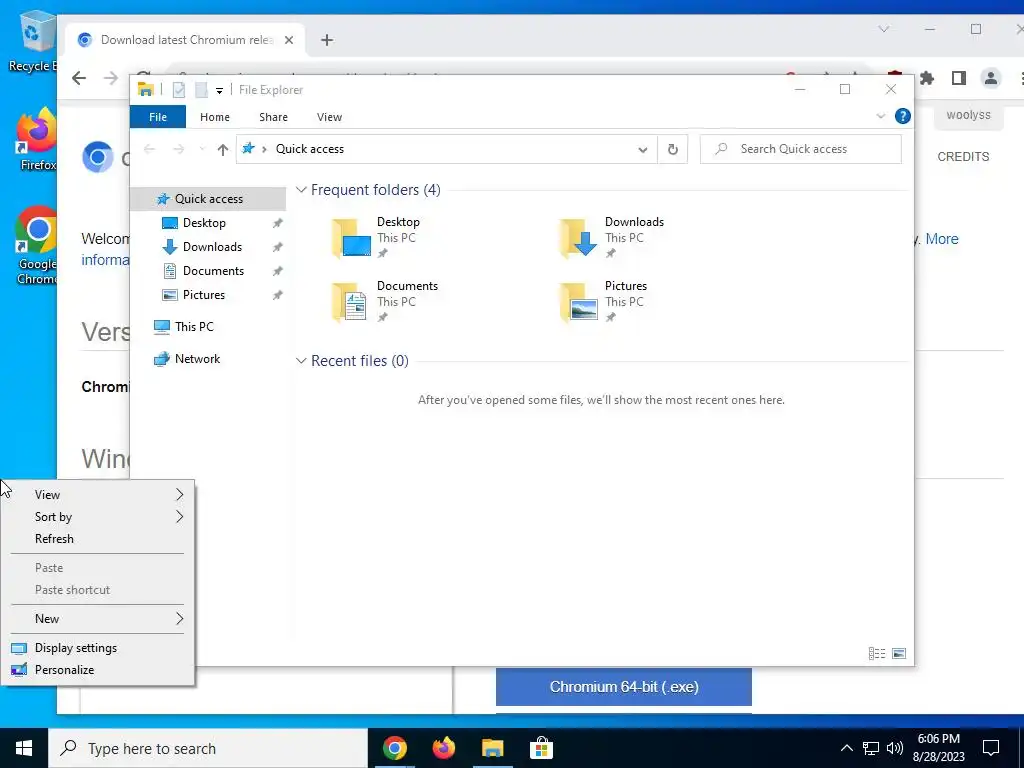Click the pin icon next to Documents in sidebar
This screenshot has width=1024, height=768.
click(x=278, y=271)
